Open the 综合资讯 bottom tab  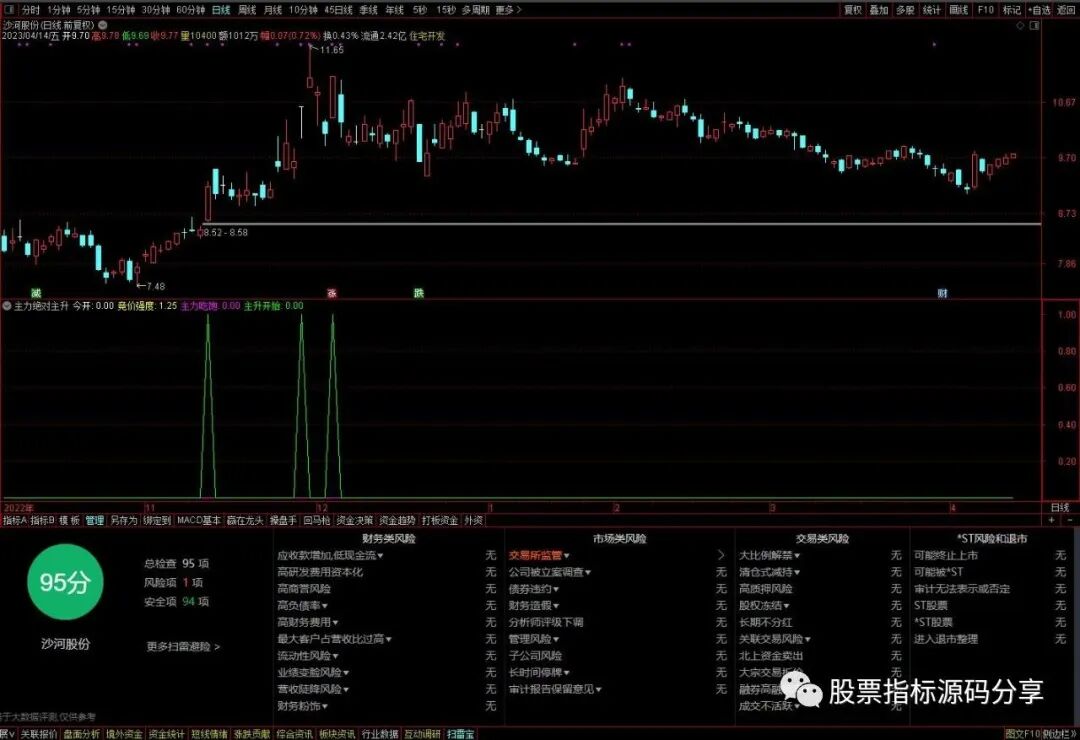coord(294,734)
